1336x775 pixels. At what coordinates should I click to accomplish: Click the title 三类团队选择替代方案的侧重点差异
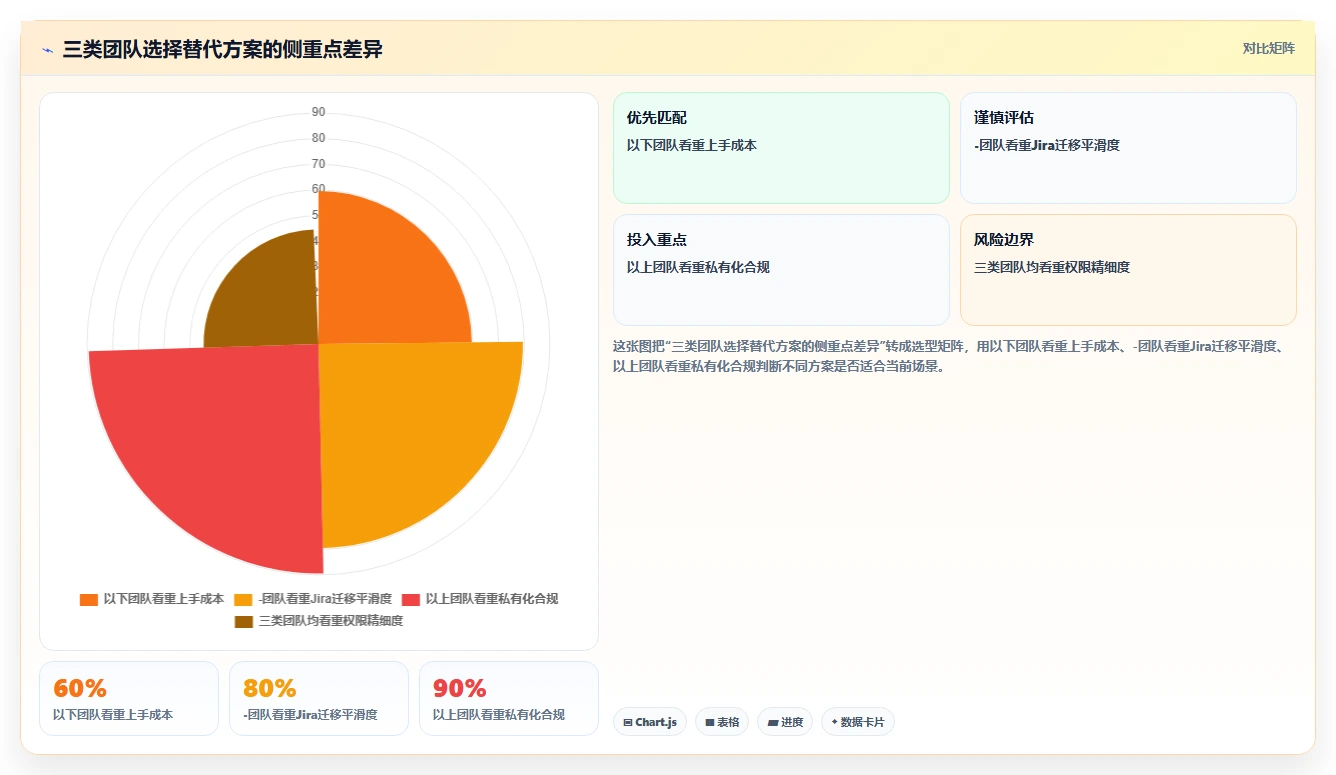pyautogui.click(x=222, y=49)
